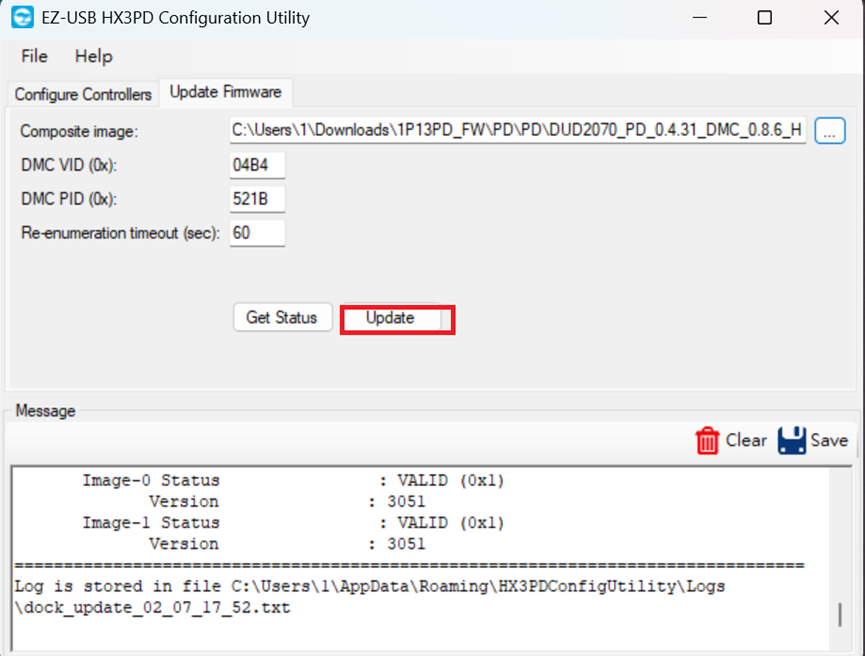Click the DMC VID field showing 04B4

click(x=257, y=165)
